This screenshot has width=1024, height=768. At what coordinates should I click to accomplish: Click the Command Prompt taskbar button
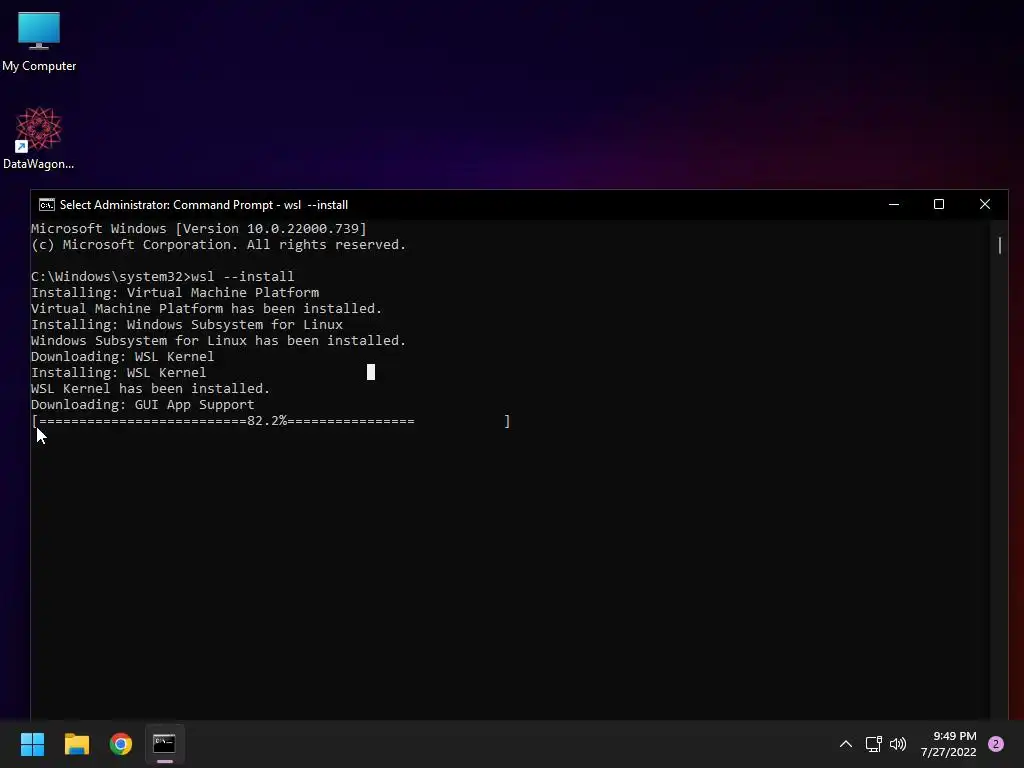coord(165,744)
